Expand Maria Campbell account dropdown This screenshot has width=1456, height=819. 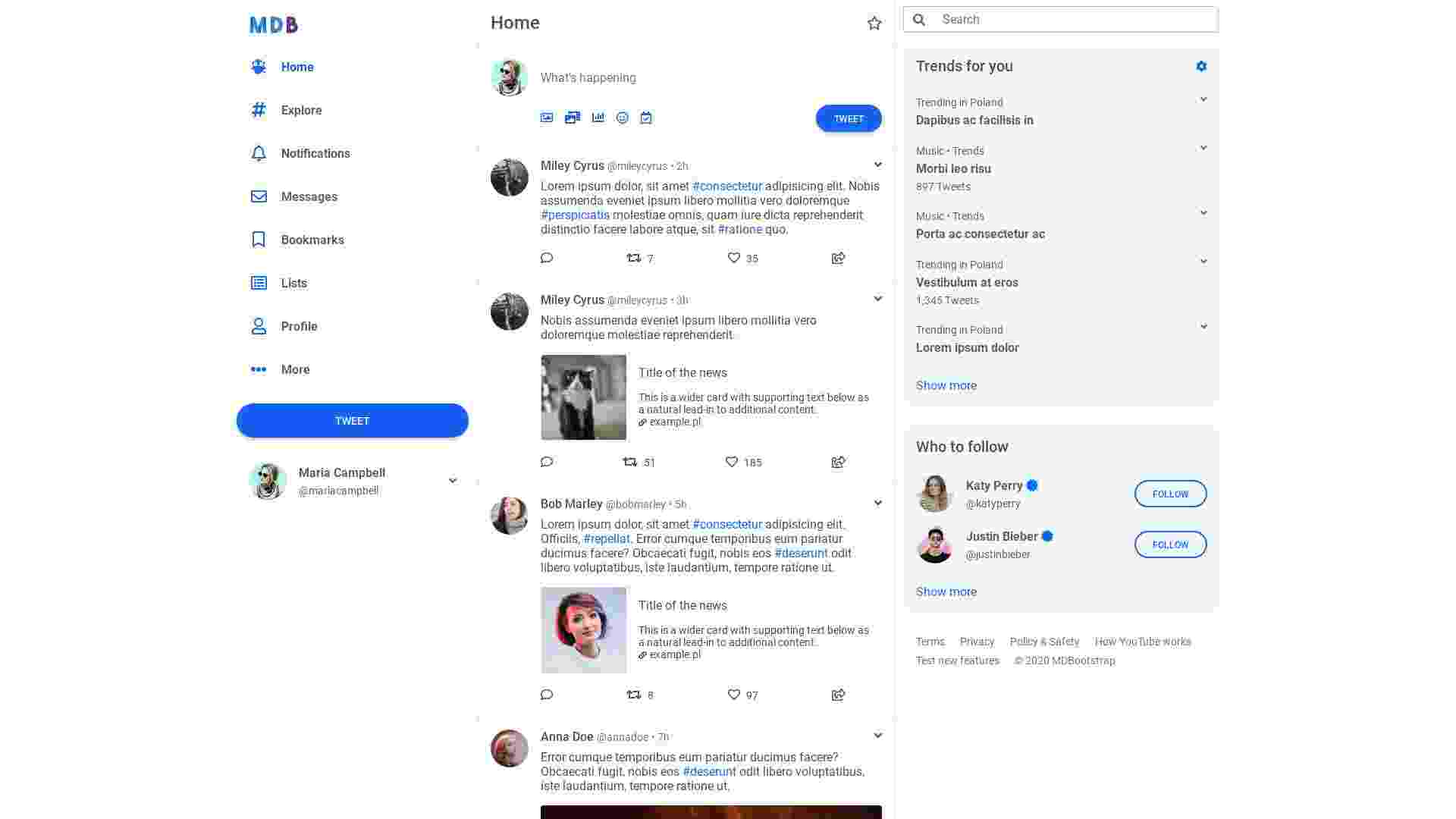[453, 481]
